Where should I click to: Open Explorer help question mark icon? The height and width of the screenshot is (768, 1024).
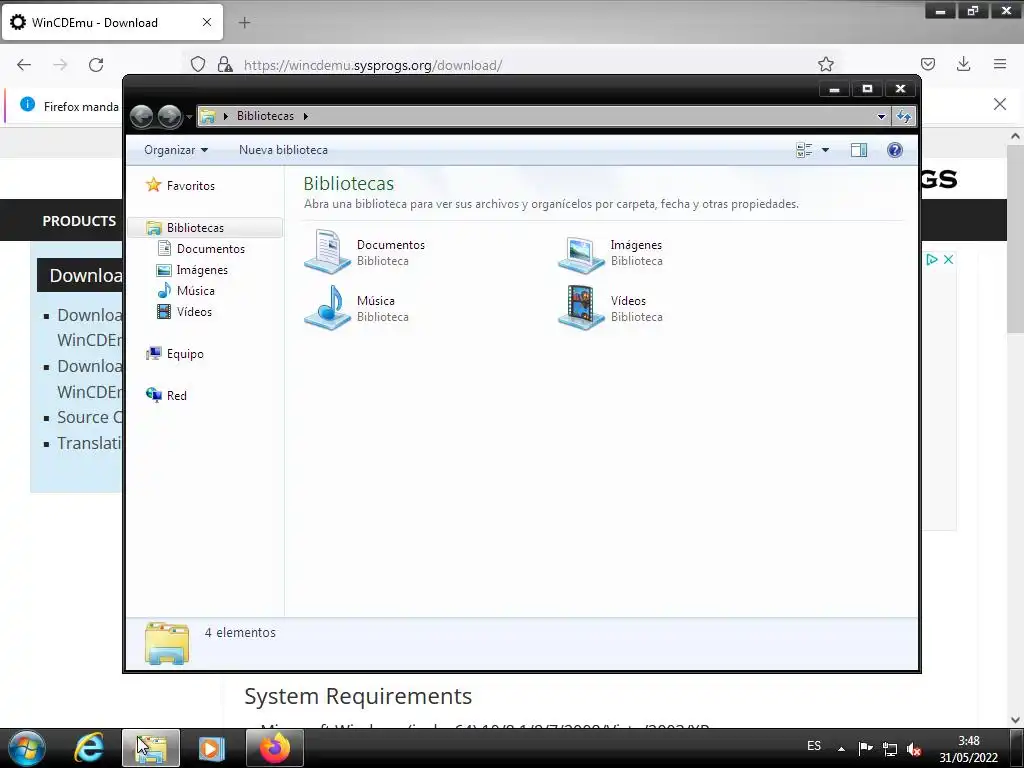tap(895, 150)
